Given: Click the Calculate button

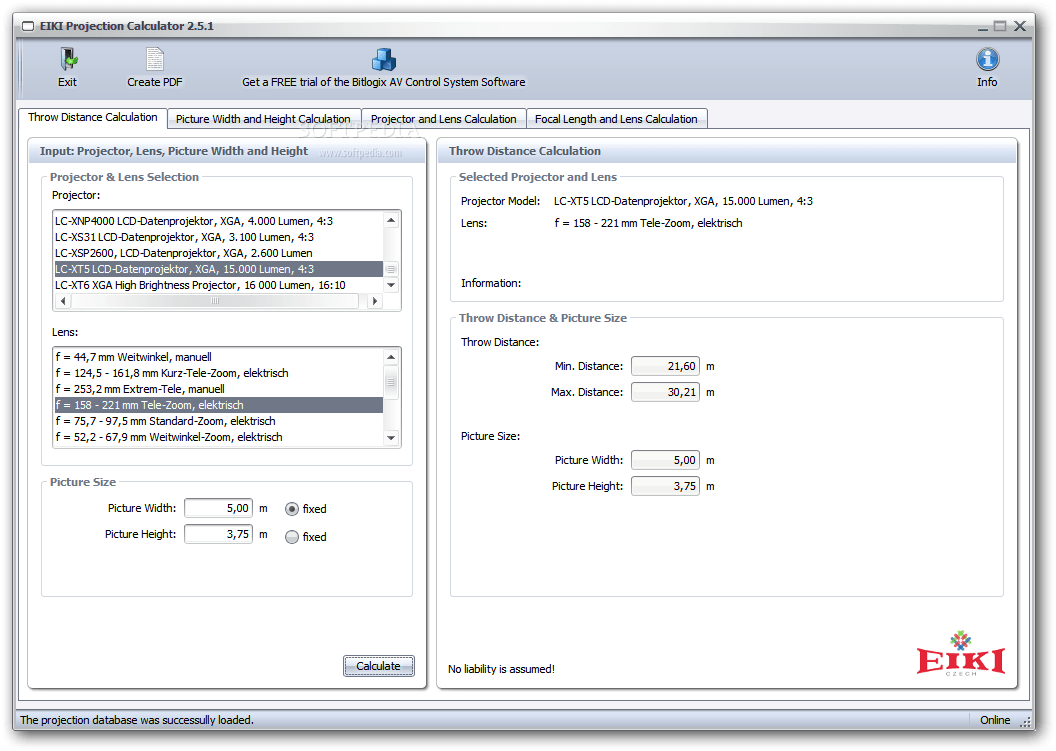Looking at the screenshot, I should 378,665.
